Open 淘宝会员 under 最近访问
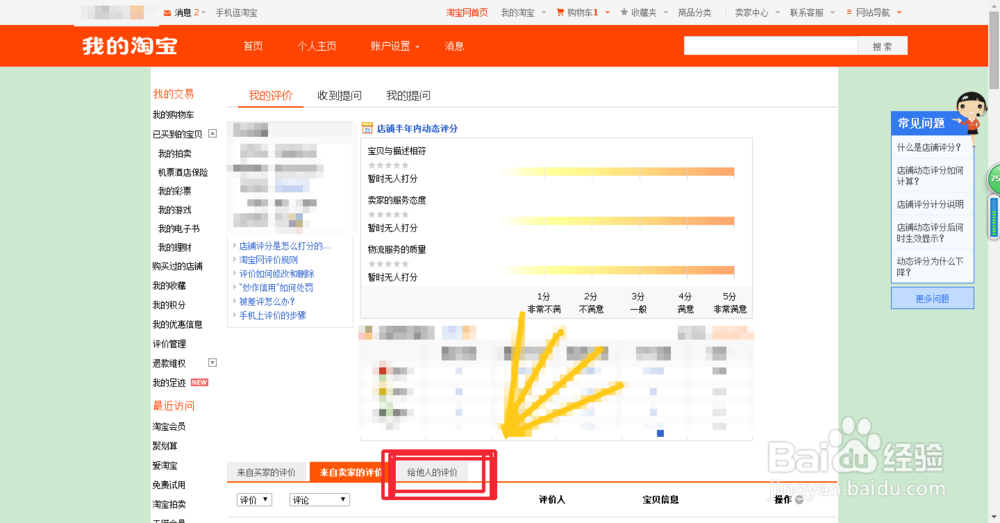1000x523 pixels. 169,427
